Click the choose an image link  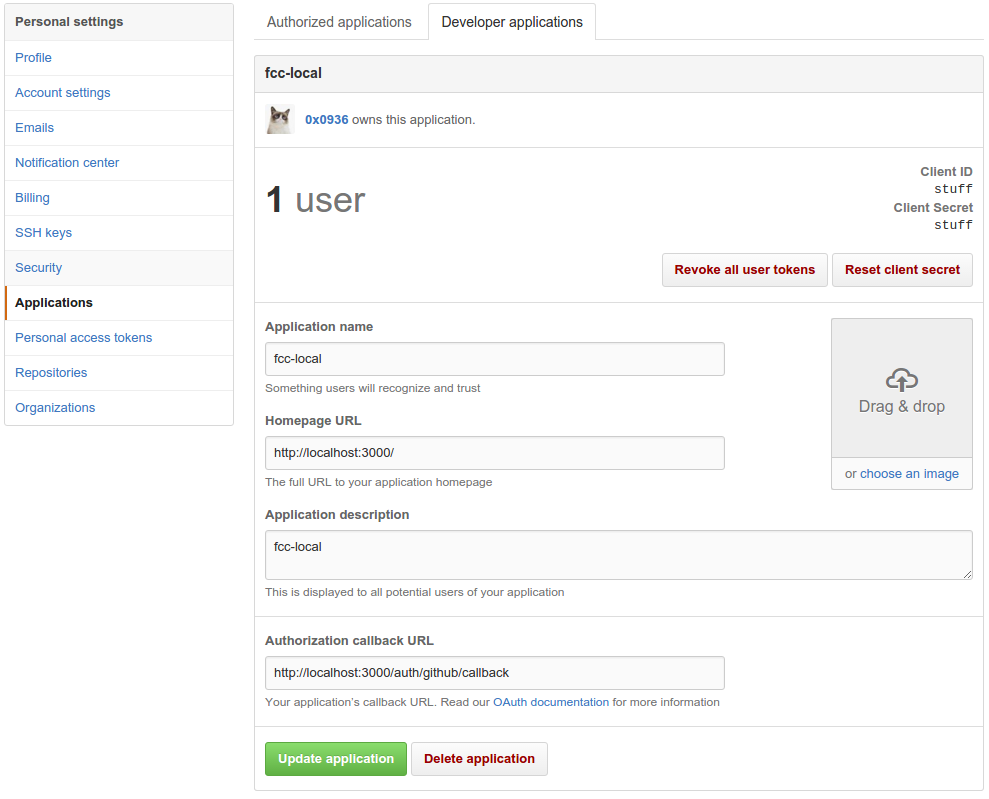click(909, 474)
